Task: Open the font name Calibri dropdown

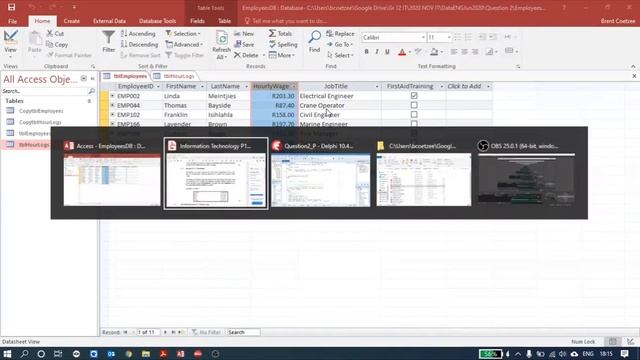Action: click(423, 38)
